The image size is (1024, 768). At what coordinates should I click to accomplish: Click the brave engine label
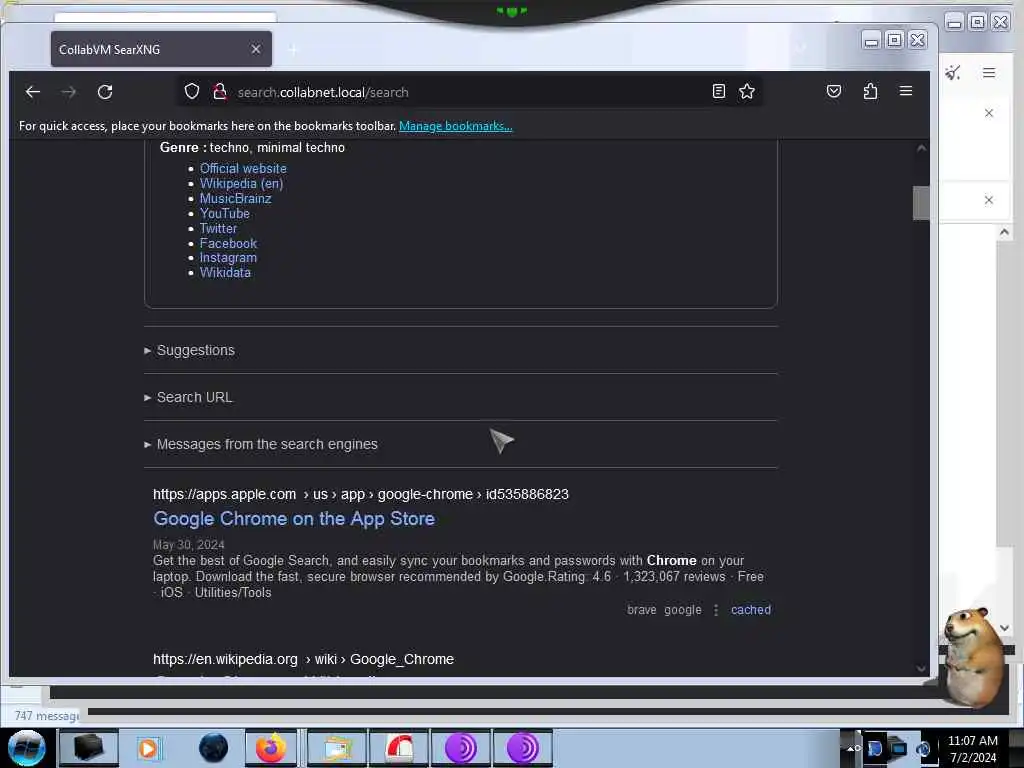coord(641,610)
